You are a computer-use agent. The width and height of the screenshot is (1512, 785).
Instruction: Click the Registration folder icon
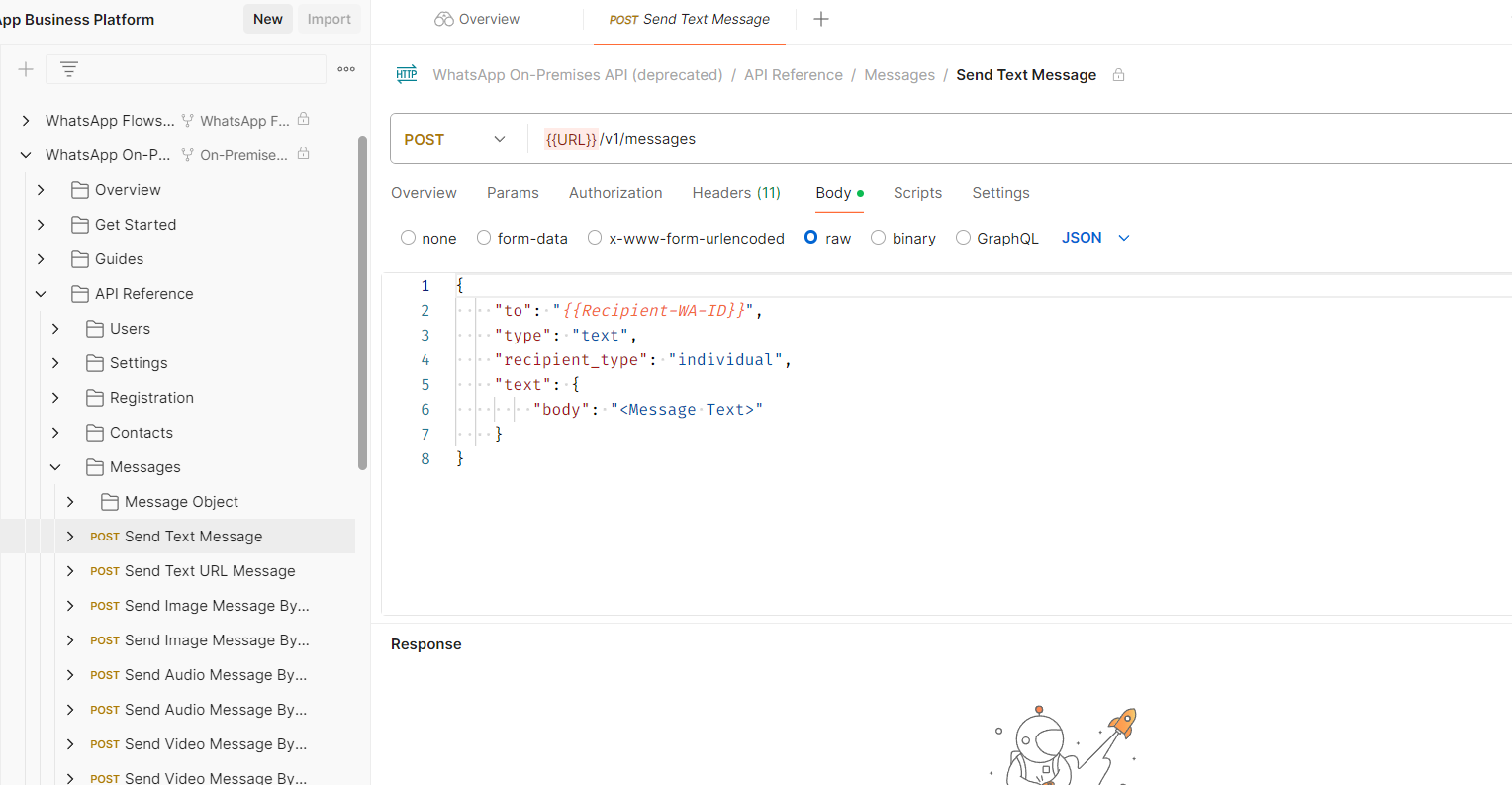(95, 398)
